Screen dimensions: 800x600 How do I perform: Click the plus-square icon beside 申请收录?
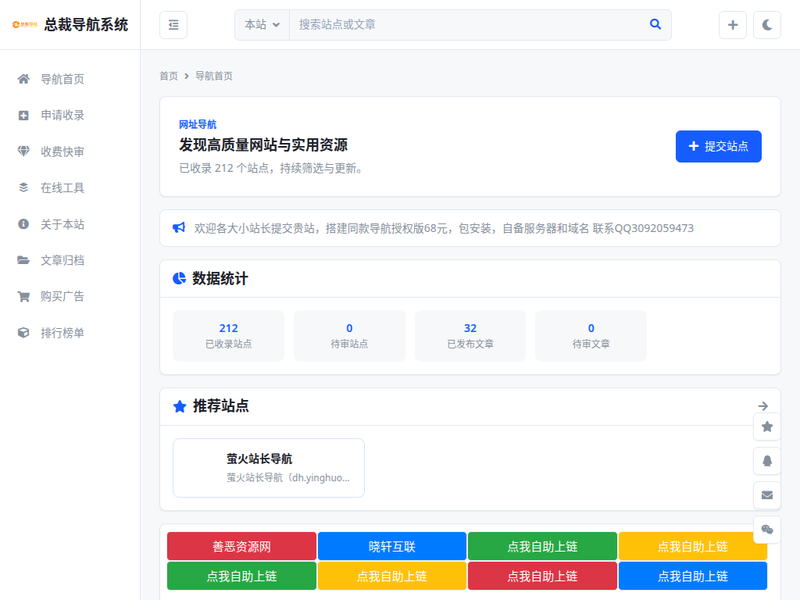(x=23, y=115)
